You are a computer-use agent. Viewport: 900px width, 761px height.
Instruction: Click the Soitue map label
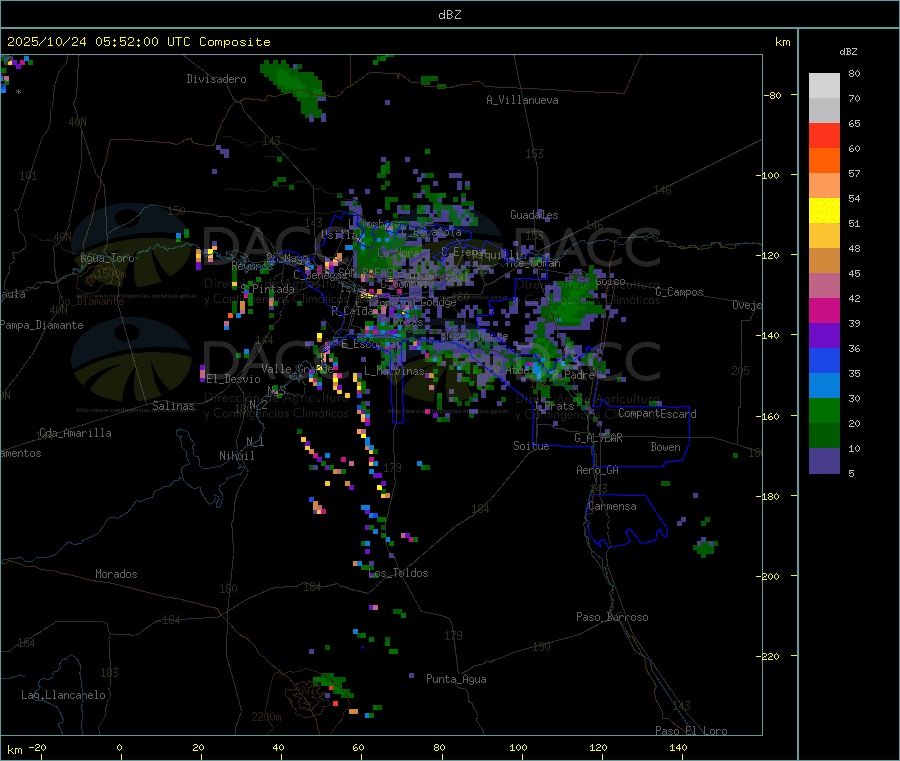click(x=531, y=446)
